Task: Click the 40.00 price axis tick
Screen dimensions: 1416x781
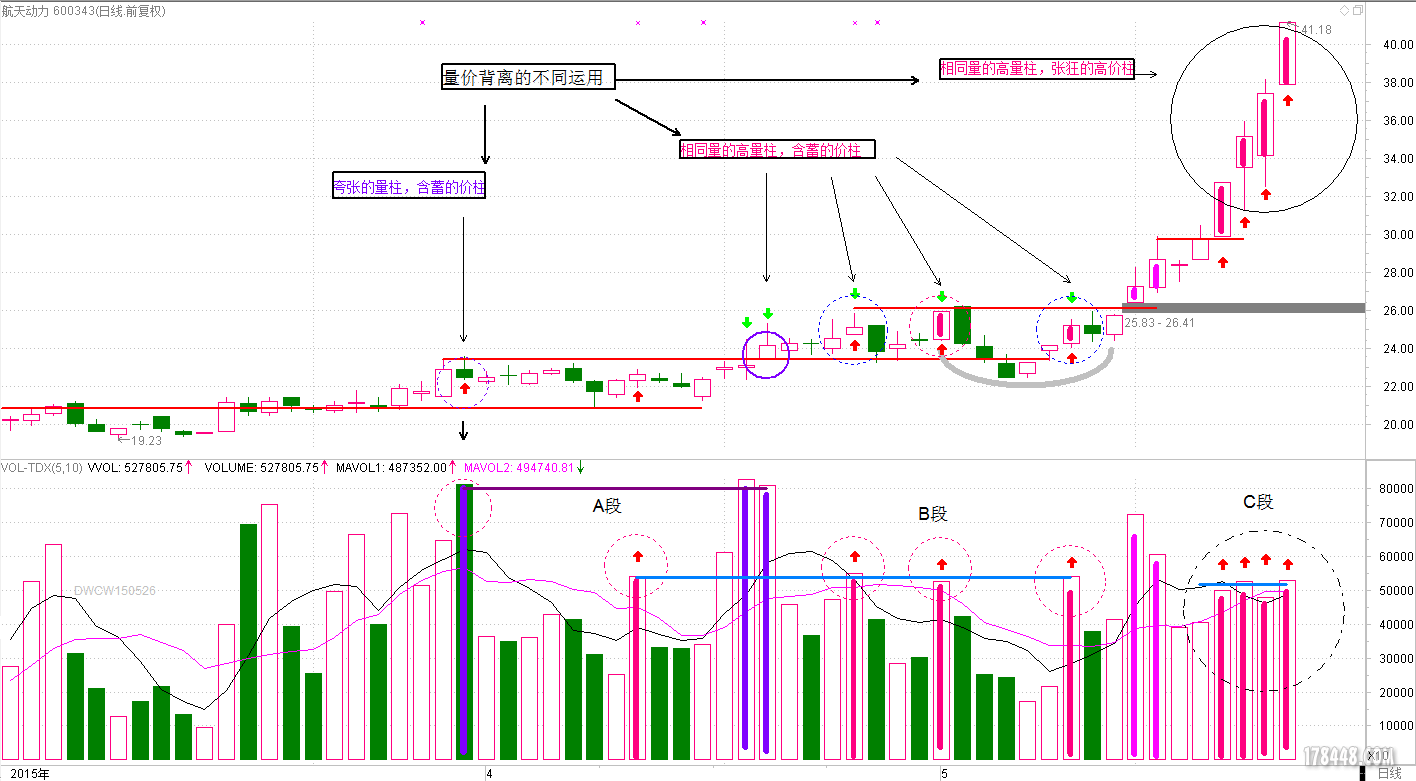Action: tap(1398, 45)
